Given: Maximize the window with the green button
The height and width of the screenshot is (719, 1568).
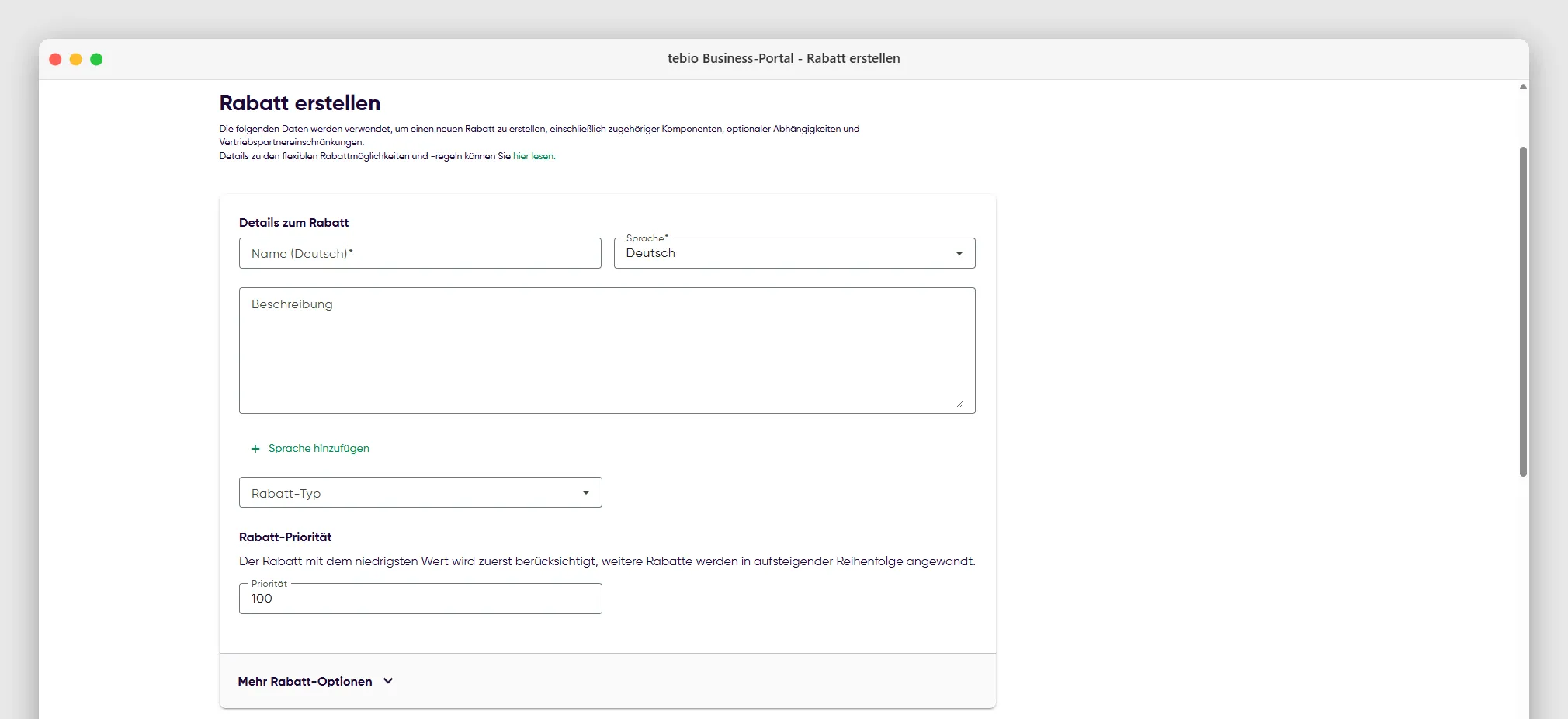Looking at the screenshot, I should pyautogui.click(x=96, y=59).
